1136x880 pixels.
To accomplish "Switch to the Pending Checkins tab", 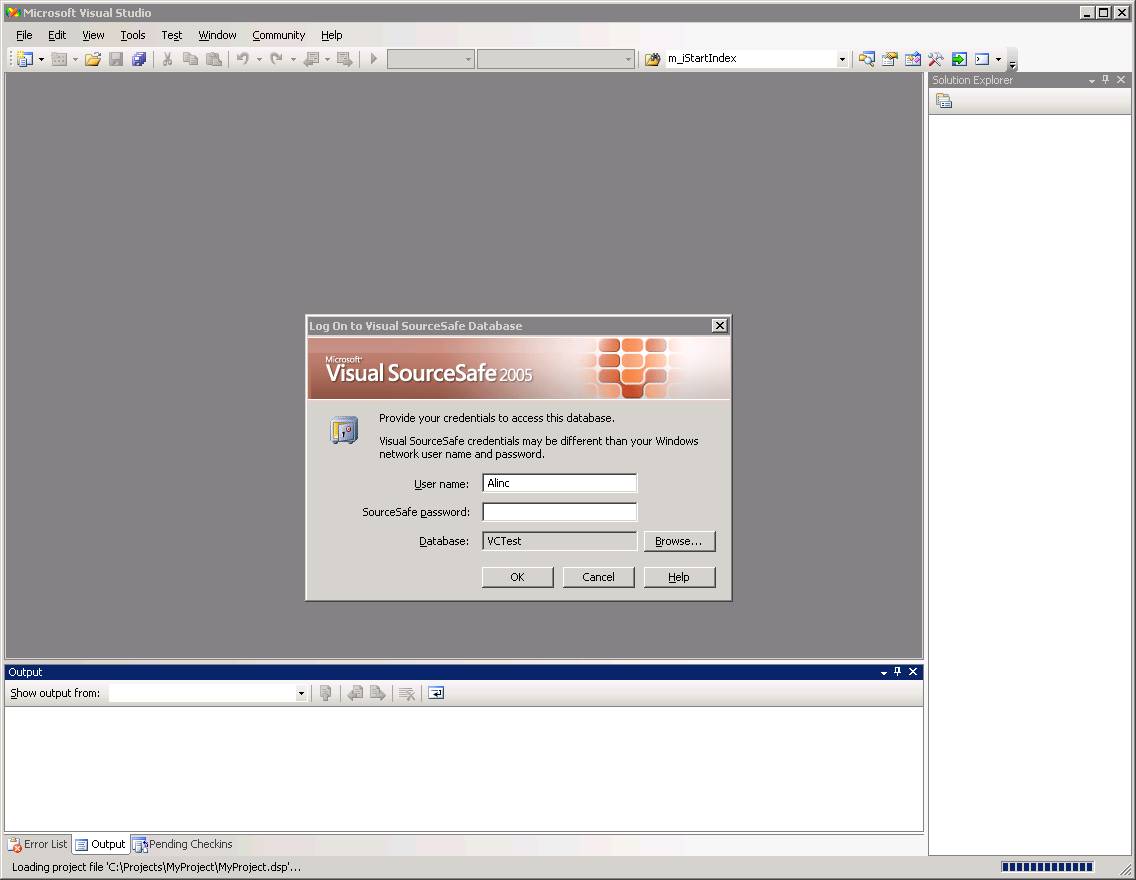I will coord(182,844).
